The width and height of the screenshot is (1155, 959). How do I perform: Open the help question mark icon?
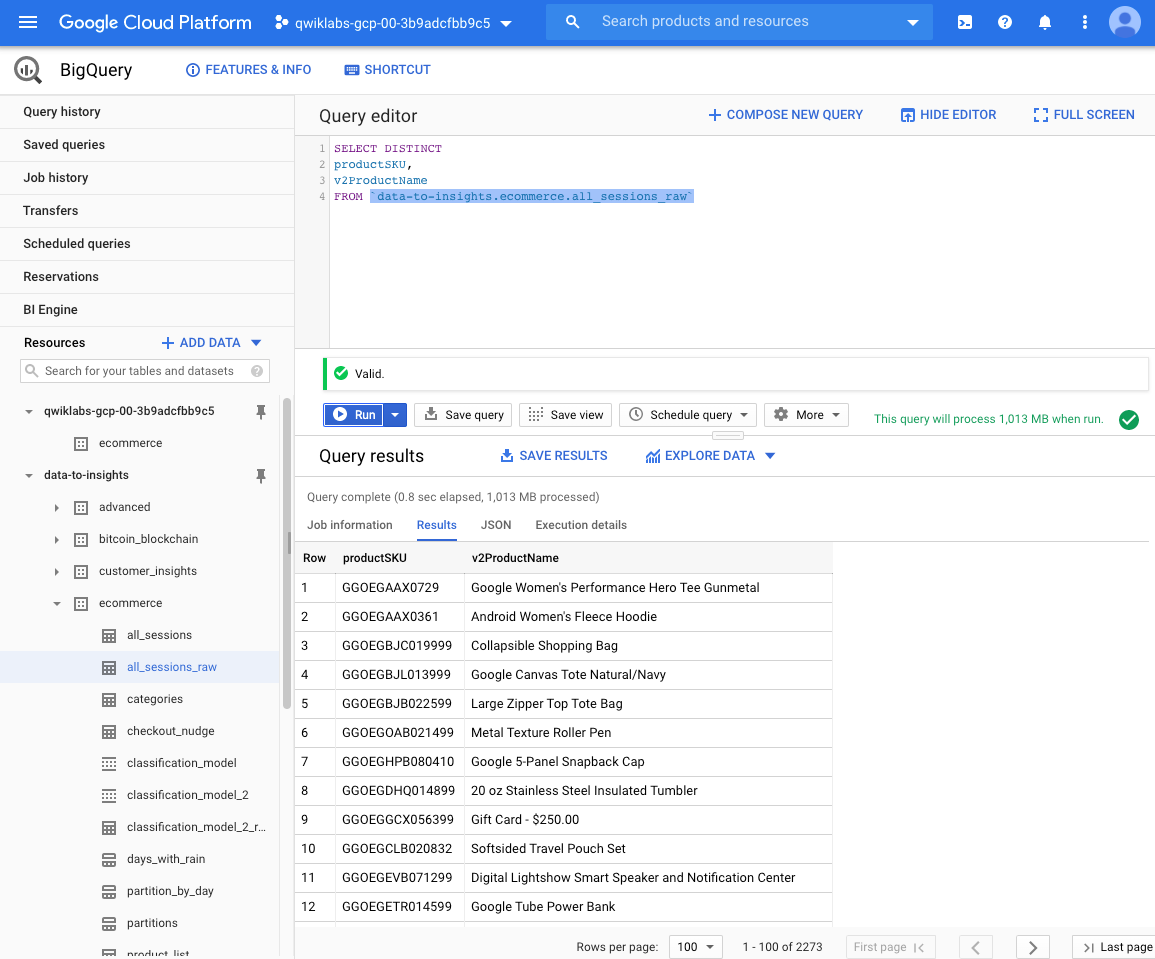point(1005,22)
